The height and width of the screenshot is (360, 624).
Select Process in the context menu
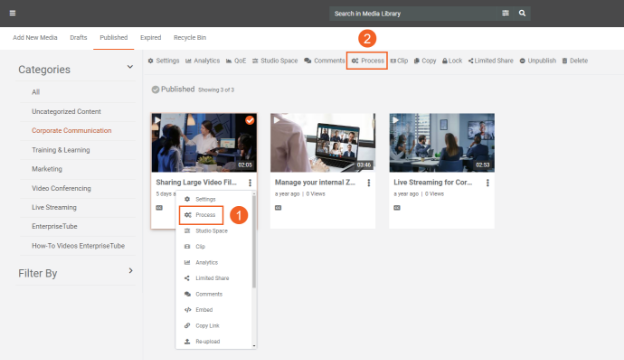pyautogui.click(x=201, y=215)
